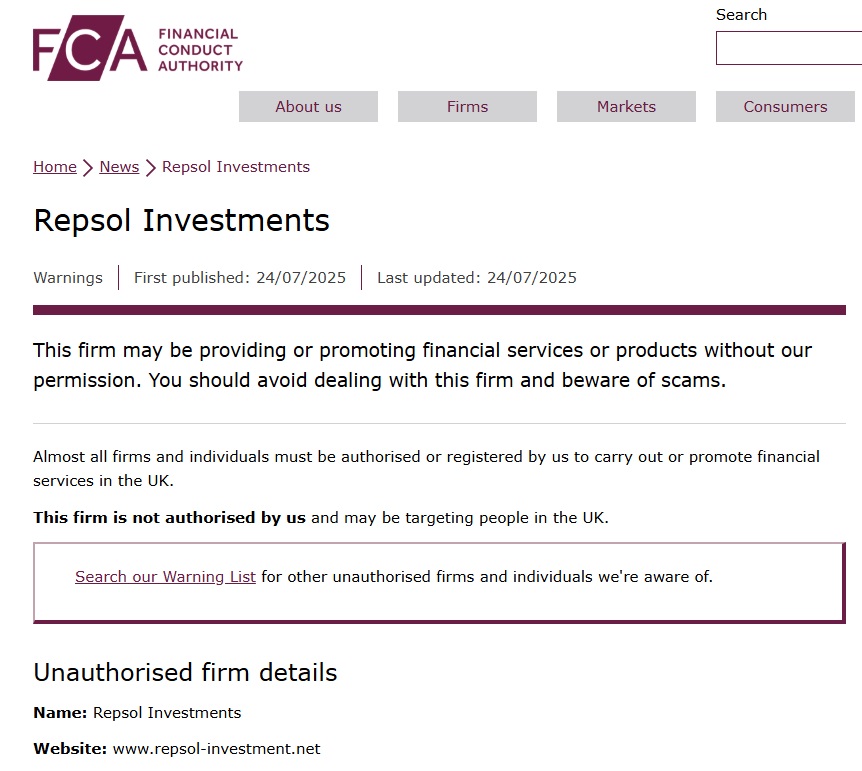
Task: Click the First published date
Action: (x=239, y=278)
